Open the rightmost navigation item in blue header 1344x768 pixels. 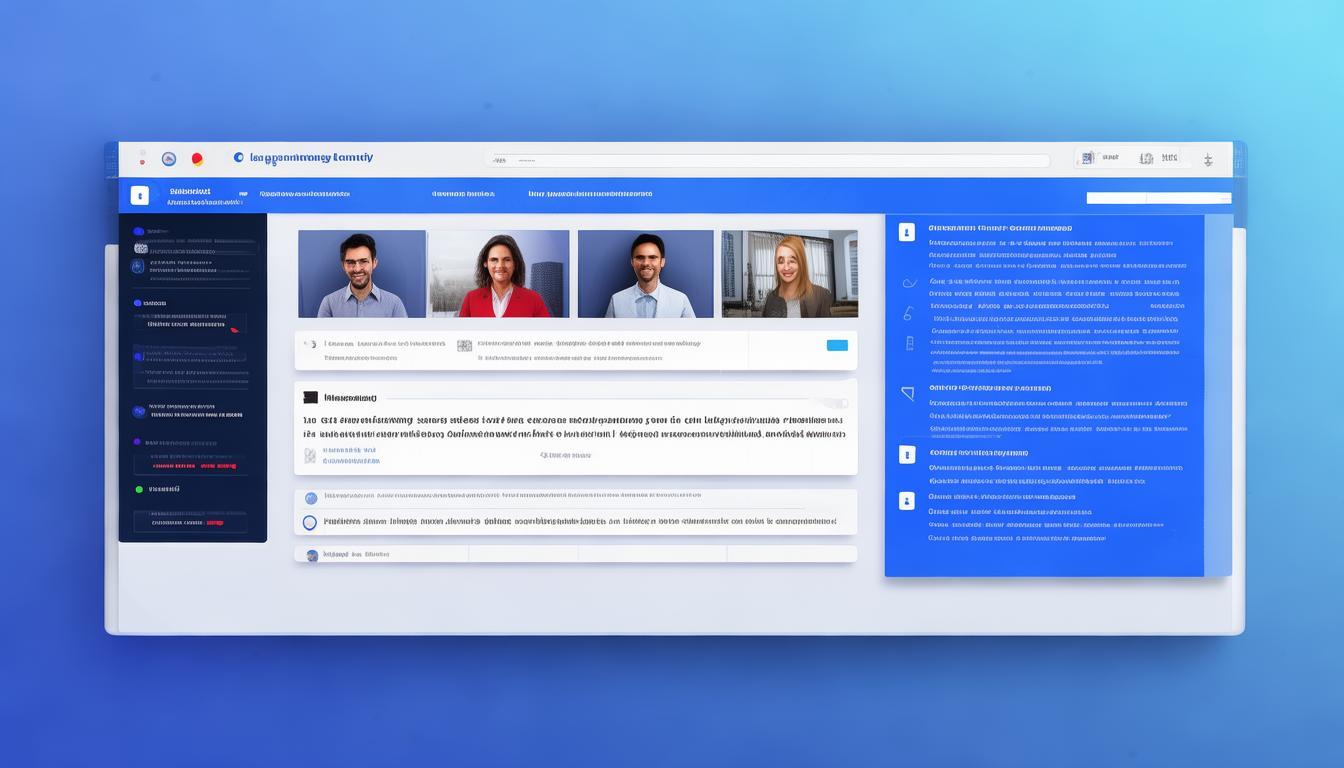590,194
